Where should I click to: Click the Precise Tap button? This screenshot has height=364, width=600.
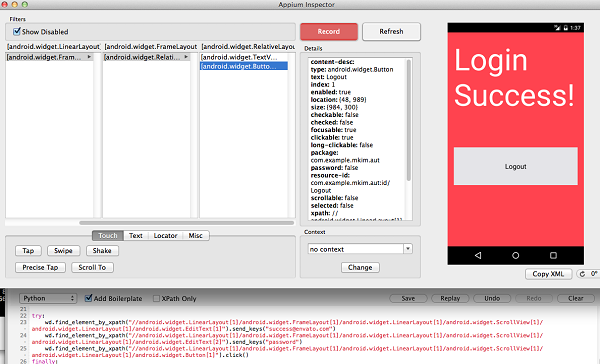coord(40,267)
